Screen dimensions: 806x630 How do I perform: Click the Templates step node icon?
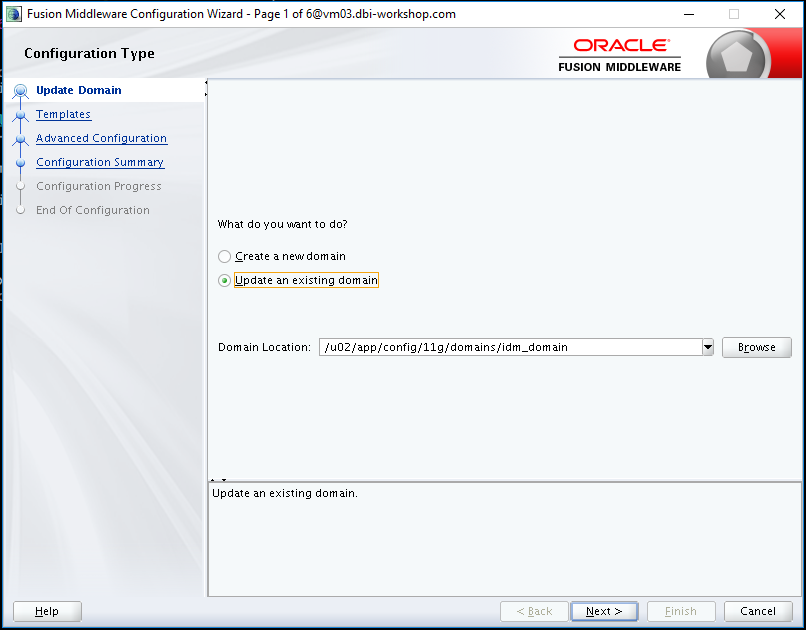point(21,115)
